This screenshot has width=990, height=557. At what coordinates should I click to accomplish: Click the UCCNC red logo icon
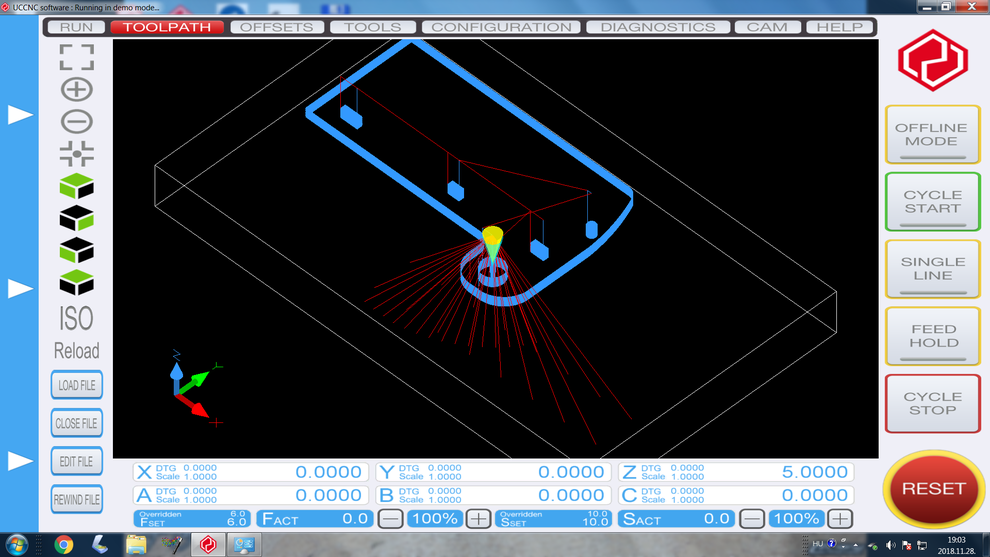932,60
